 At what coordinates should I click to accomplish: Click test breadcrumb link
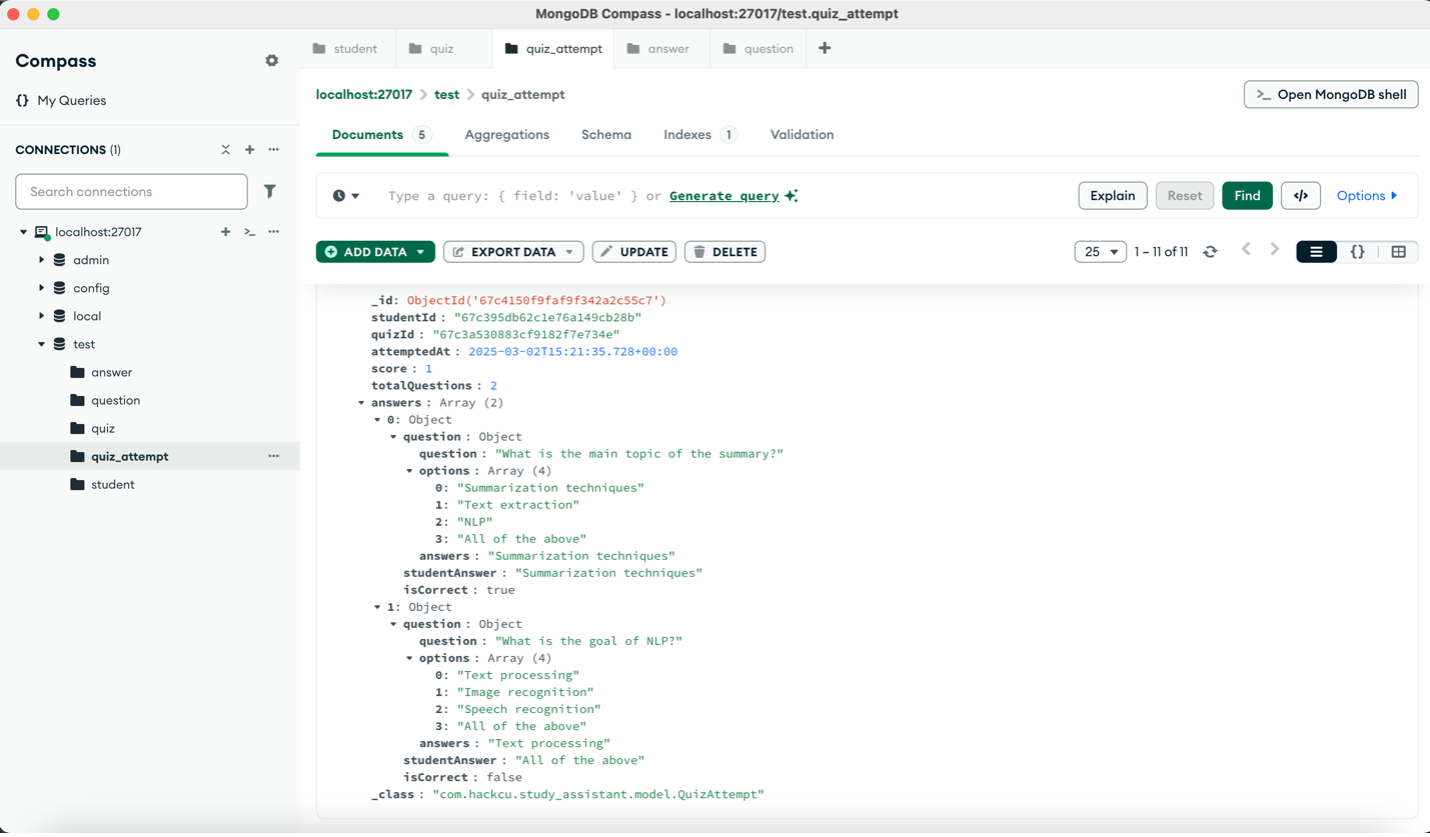pos(447,95)
